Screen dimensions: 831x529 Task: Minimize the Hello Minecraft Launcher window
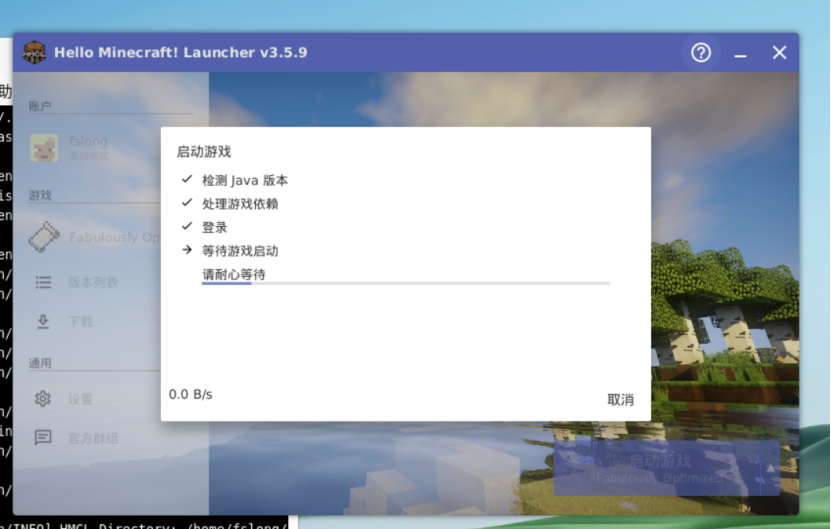740,55
